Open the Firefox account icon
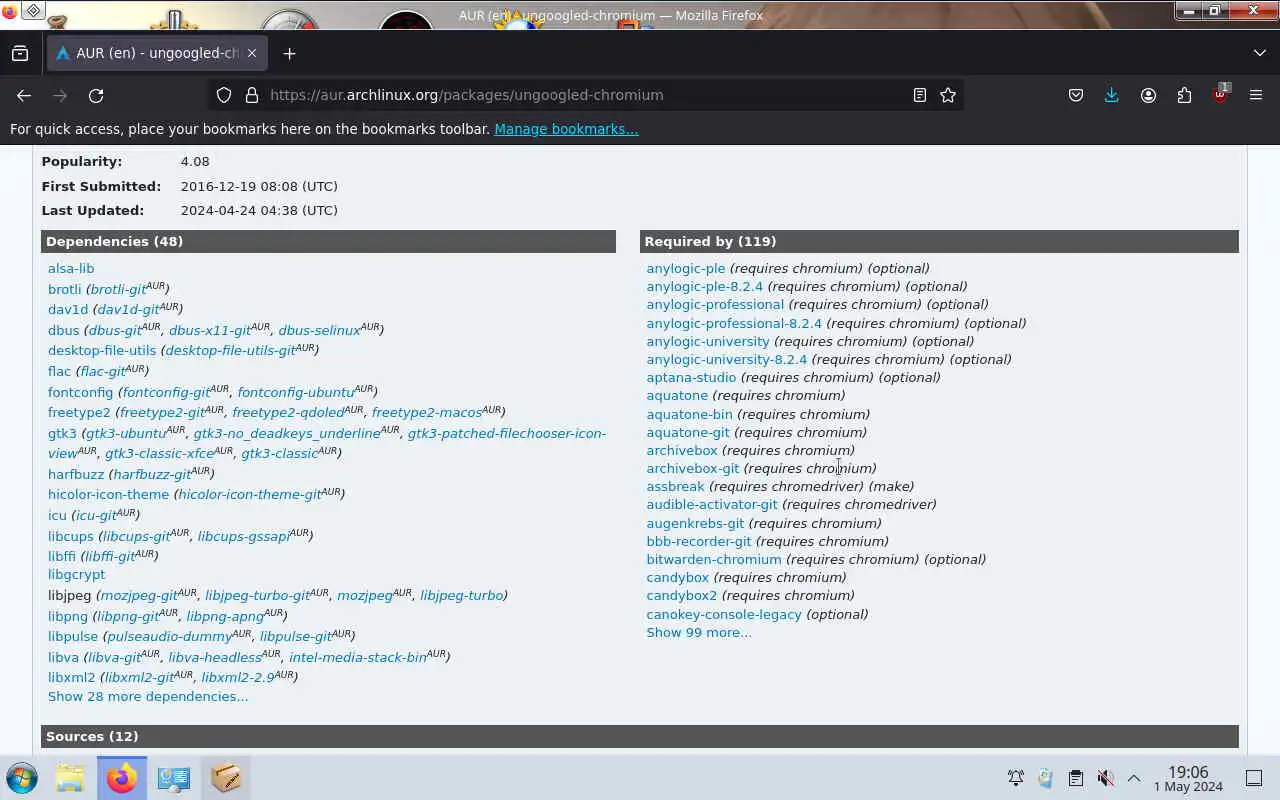Image resolution: width=1280 pixels, height=800 pixels. 1148,95
